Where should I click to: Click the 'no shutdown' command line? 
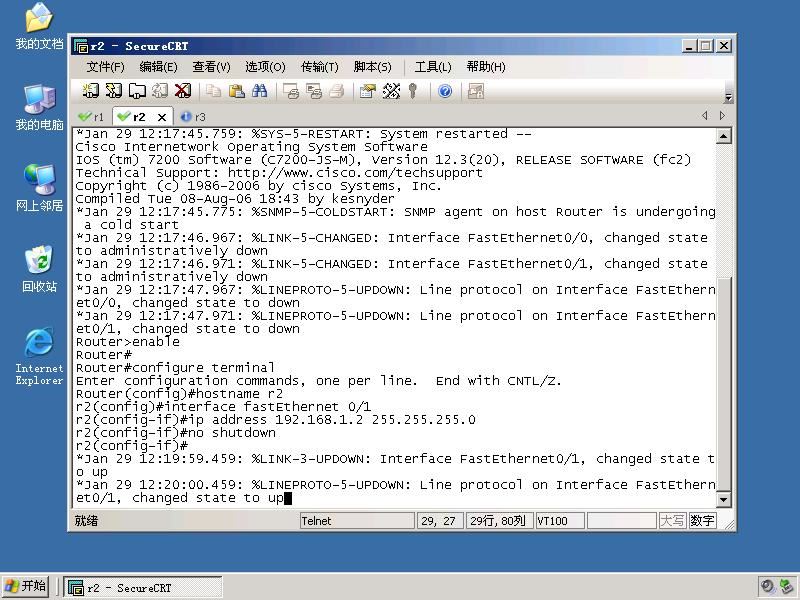click(176, 433)
